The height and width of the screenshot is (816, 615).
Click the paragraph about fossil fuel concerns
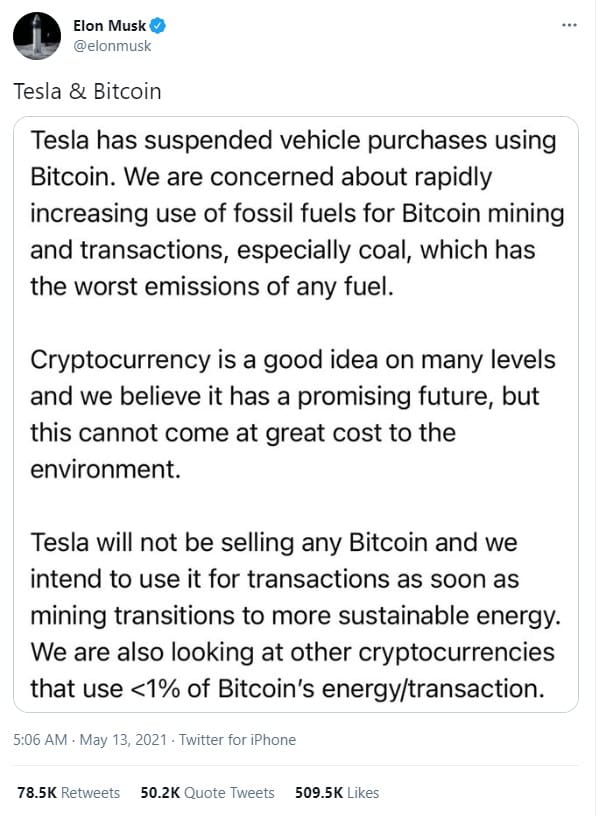297,213
